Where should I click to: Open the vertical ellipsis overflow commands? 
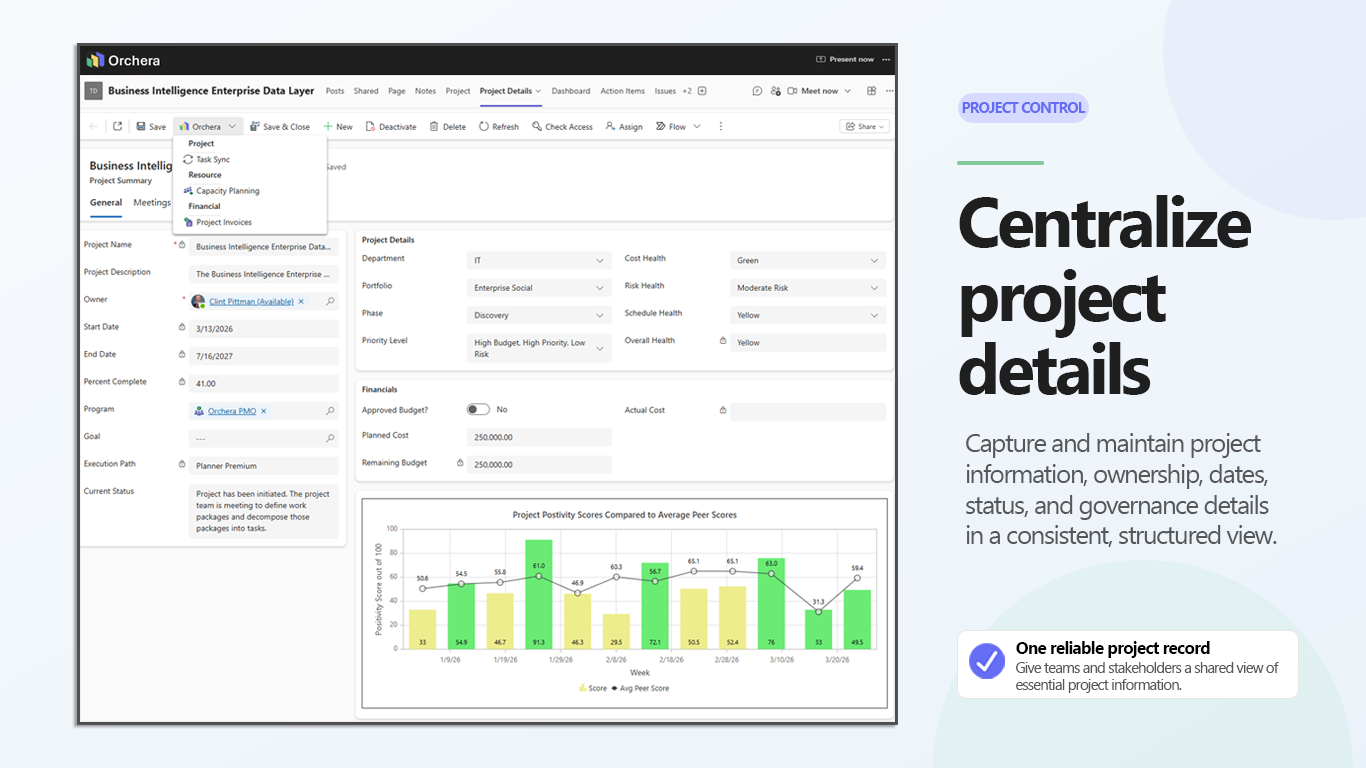(721, 127)
